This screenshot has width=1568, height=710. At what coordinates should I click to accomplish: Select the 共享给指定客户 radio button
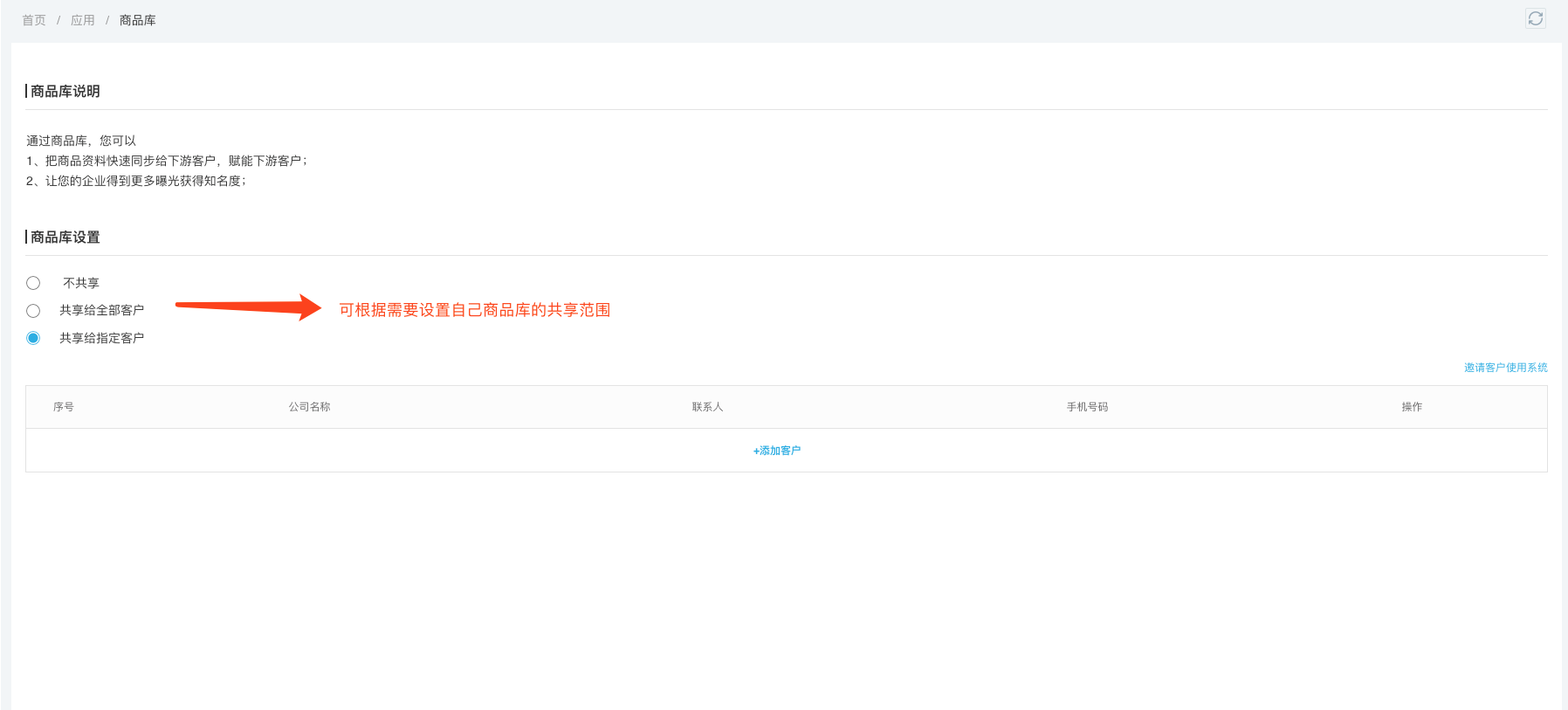[33, 338]
